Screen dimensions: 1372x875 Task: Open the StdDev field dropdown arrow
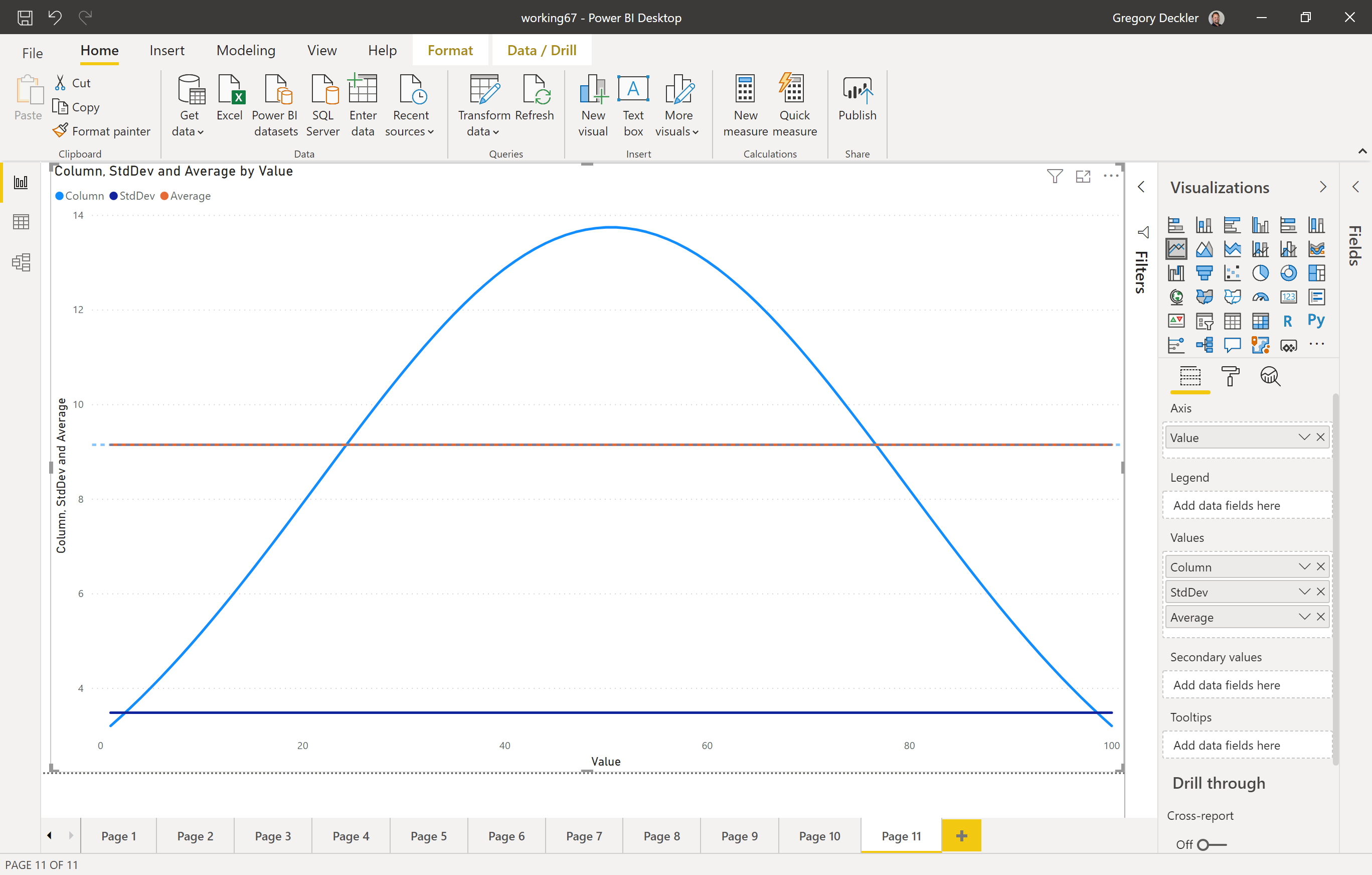pos(1304,592)
